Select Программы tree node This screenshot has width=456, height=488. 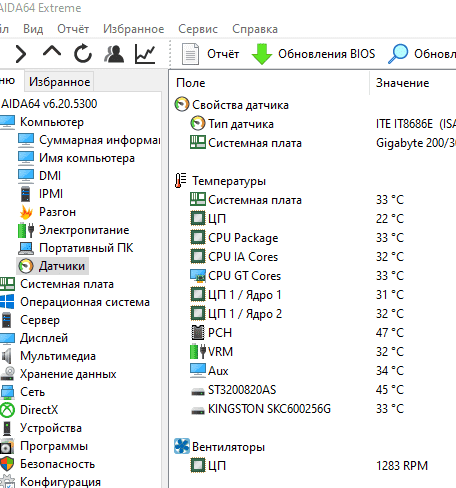click(54, 446)
